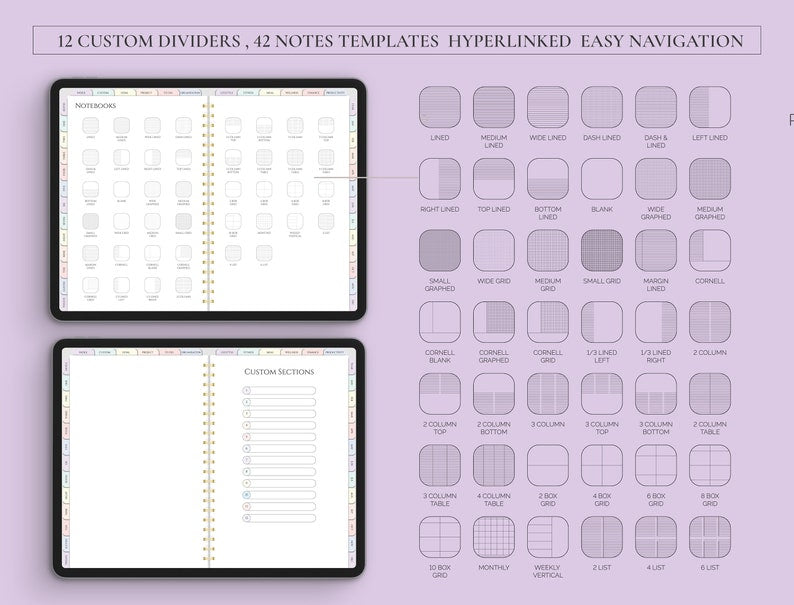Screen dimensions: 794x605
Task: Click custom section field numbered 12
Action: coord(279,518)
